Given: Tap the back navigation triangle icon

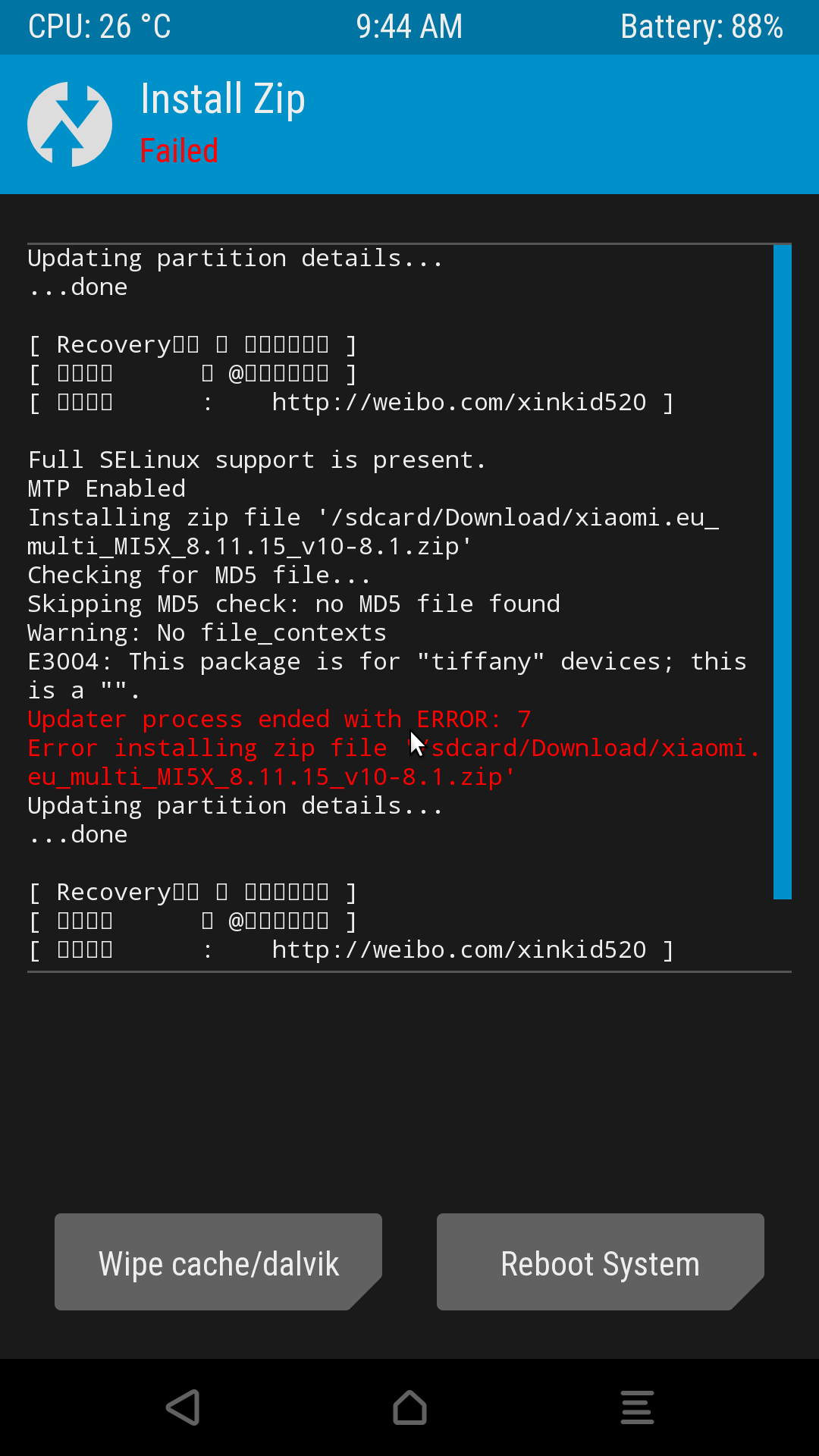Looking at the screenshot, I should (x=183, y=1407).
